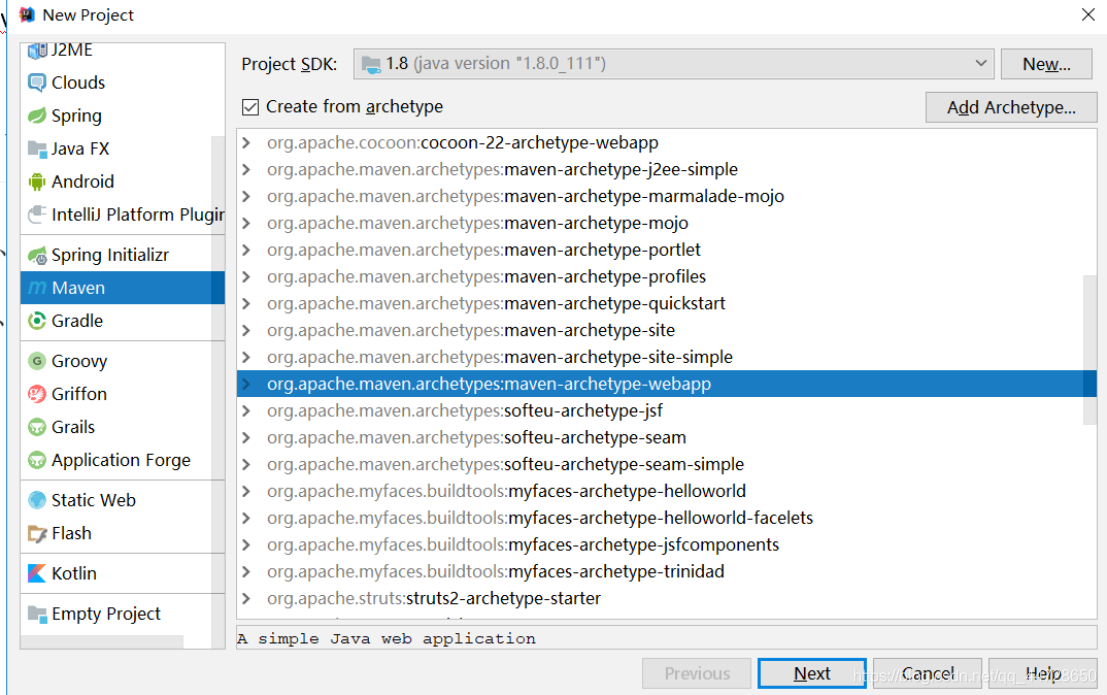Select Kotlin project type label
Screen dimensions: 1107x695
pyautogui.click(x=74, y=573)
